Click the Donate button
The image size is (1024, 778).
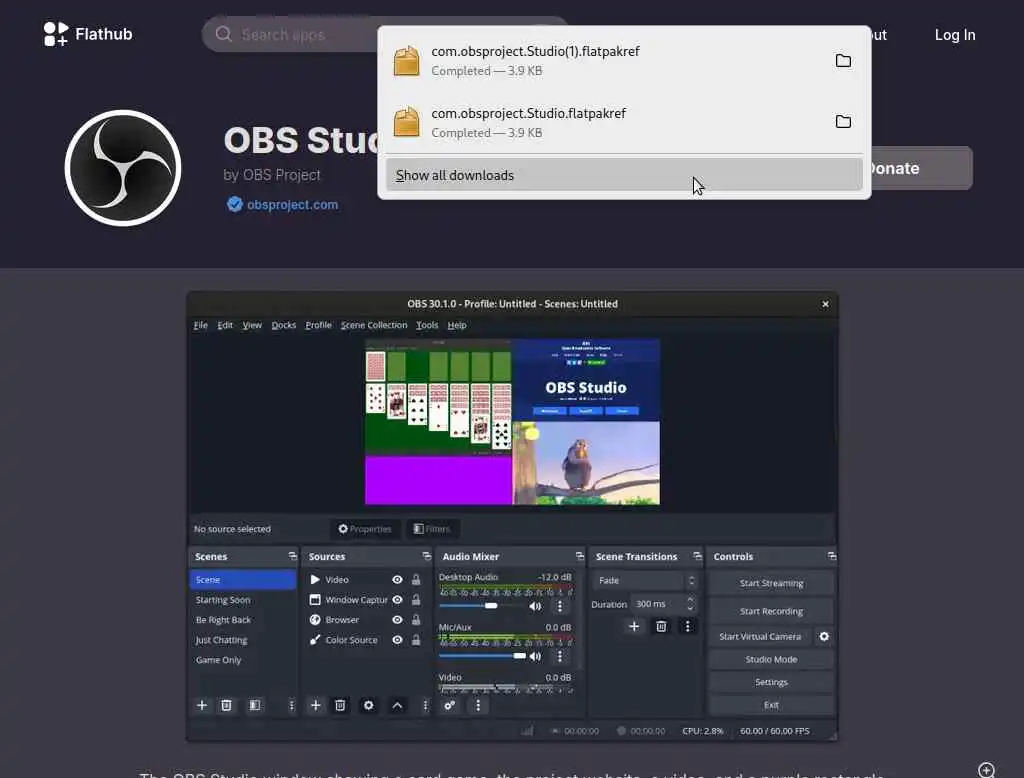[x=921, y=168]
